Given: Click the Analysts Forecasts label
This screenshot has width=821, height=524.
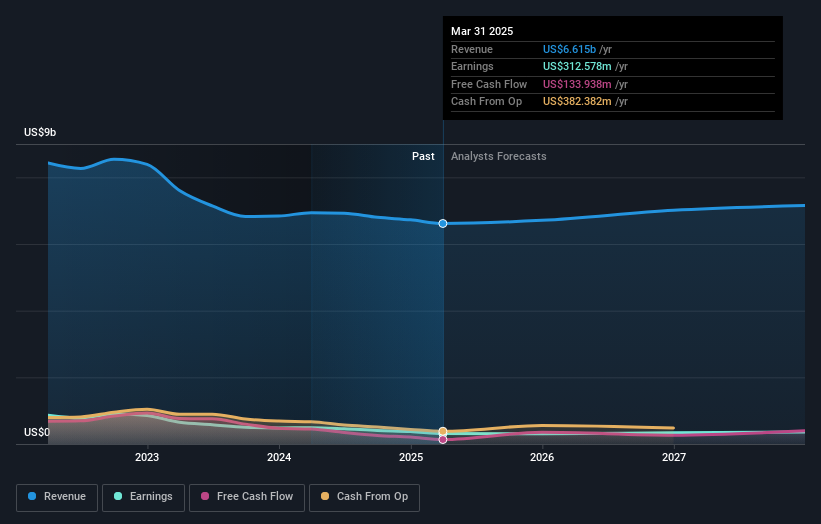Looking at the screenshot, I should (x=498, y=157).
